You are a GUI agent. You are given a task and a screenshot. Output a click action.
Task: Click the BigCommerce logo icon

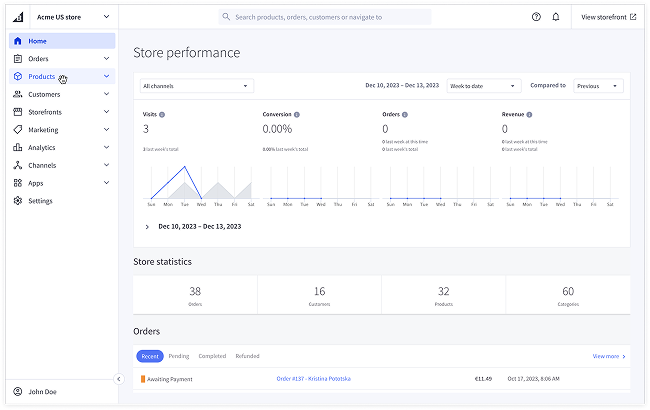18,17
